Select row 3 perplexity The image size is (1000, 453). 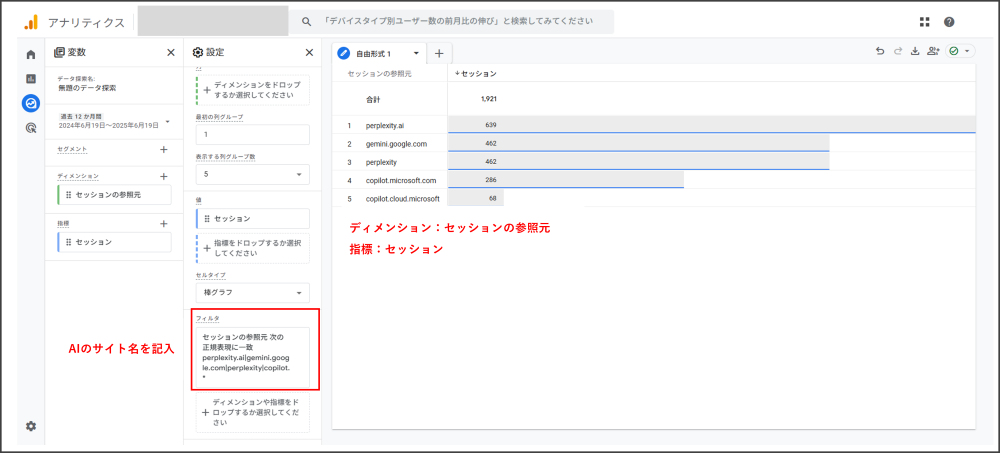[x=379, y=162]
